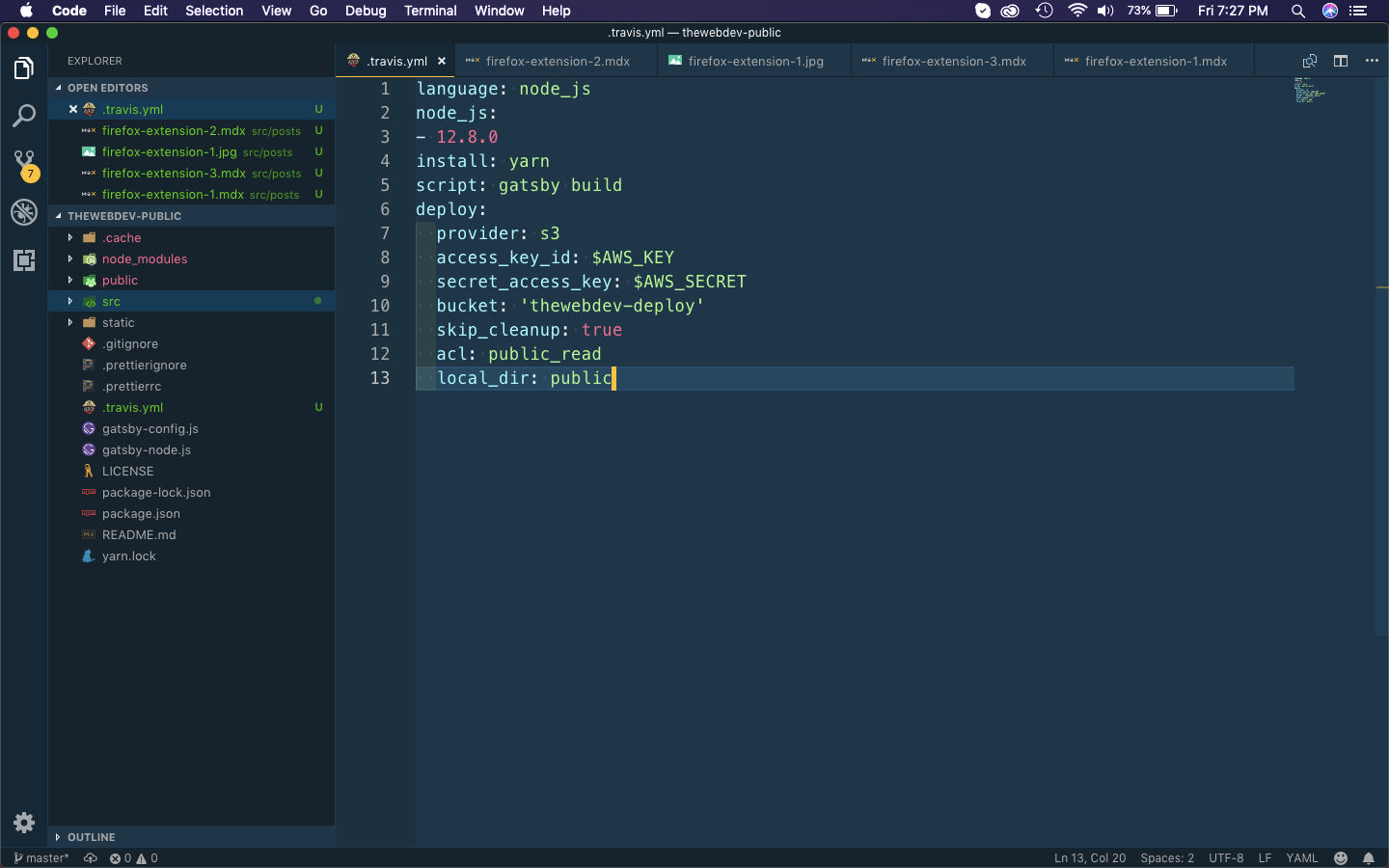This screenshot has width=1389, height=868.
Task: Open package.json from explorer
Action: tap(191, 513)
